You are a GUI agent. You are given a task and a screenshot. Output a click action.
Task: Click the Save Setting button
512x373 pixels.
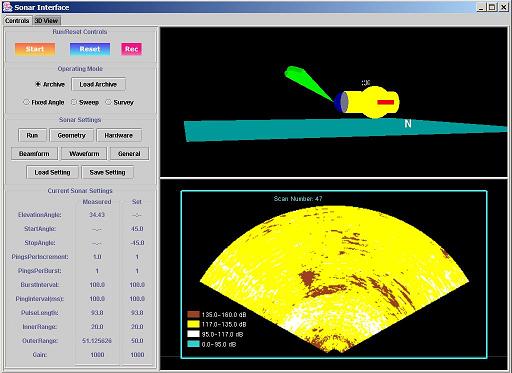pos(108,172)
